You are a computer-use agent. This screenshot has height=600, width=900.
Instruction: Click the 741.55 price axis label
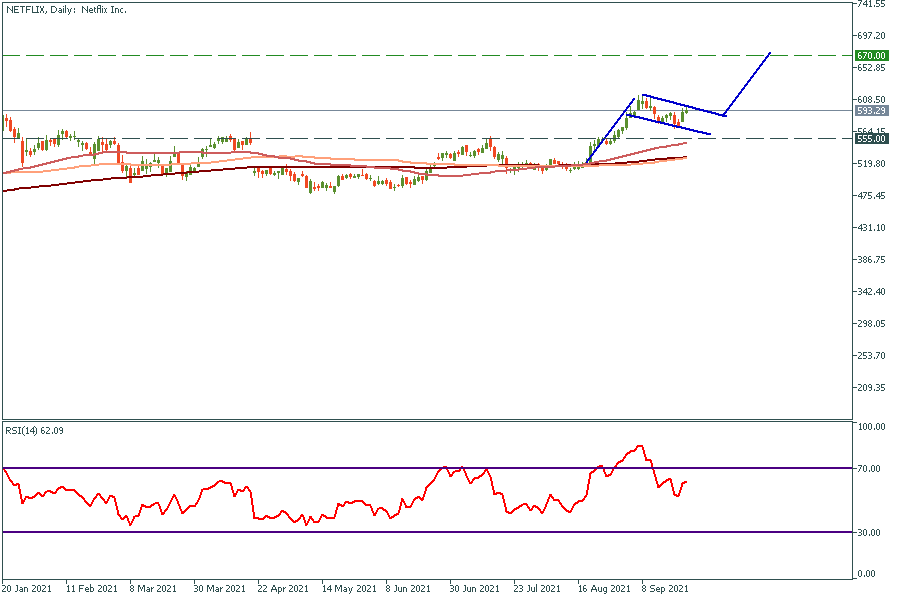(x=872, y=4)
